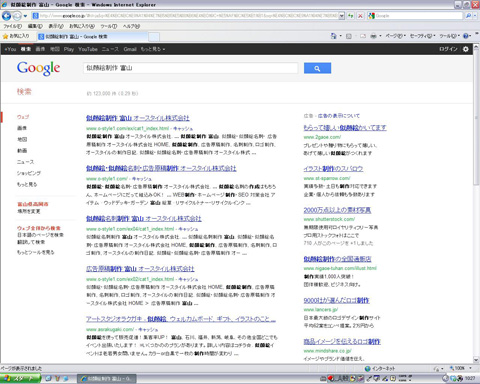
Task: Open the お気に入り(A) menu in menu bar
Action: tap(82, 26)
